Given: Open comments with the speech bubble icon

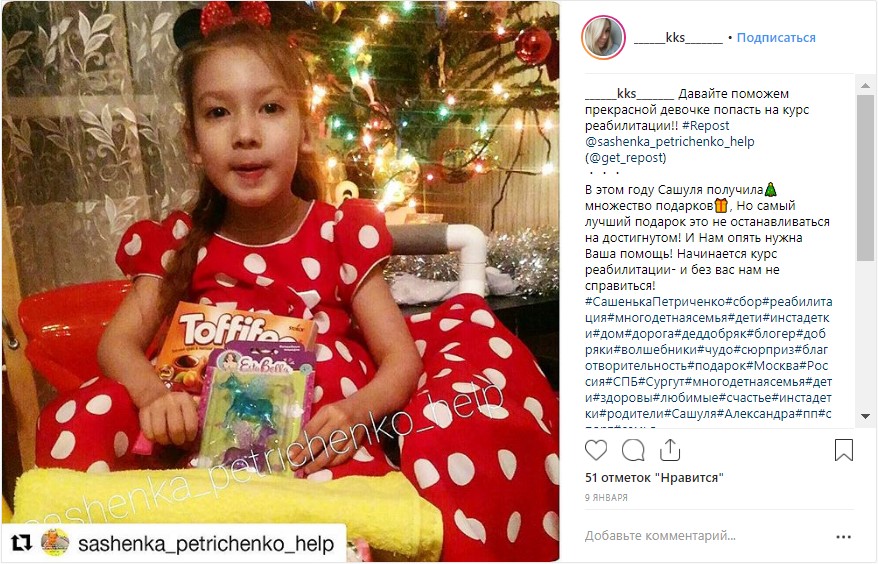Looking at the screenshot, I should [x=633, y=450].
